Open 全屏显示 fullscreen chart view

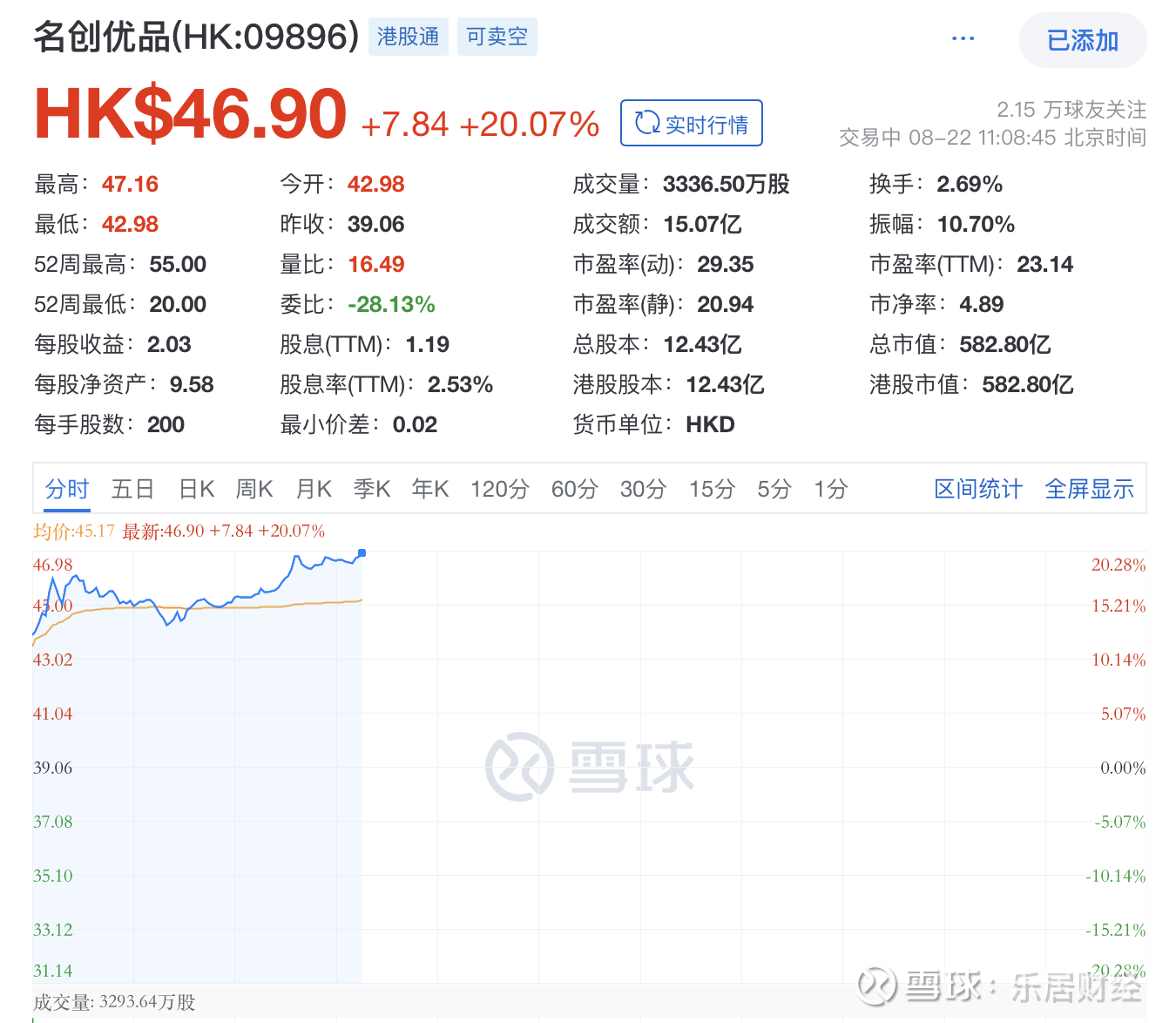tap(1089, 489)
